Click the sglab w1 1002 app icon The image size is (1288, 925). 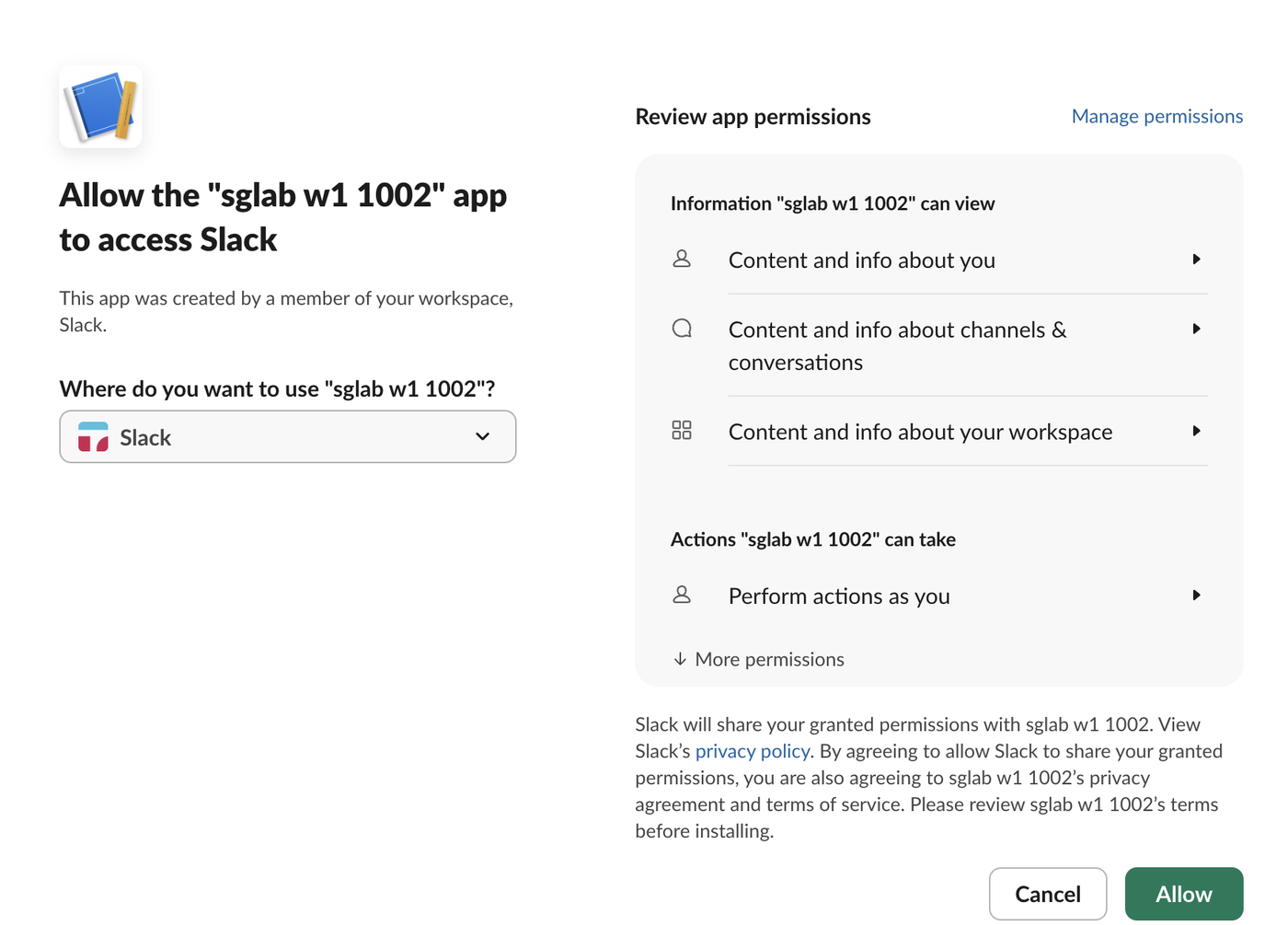(101, 107)
